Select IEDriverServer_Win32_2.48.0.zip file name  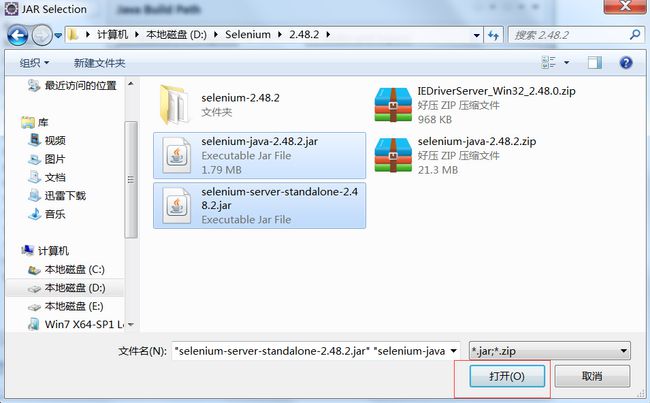496,91
